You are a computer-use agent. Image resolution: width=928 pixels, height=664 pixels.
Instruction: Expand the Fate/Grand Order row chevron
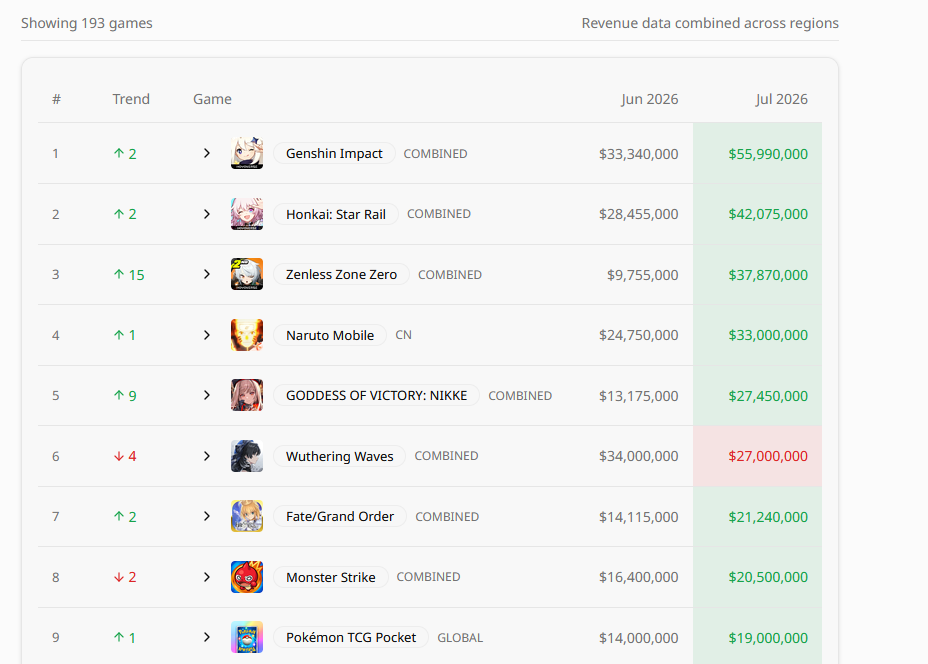pos(207,516)
